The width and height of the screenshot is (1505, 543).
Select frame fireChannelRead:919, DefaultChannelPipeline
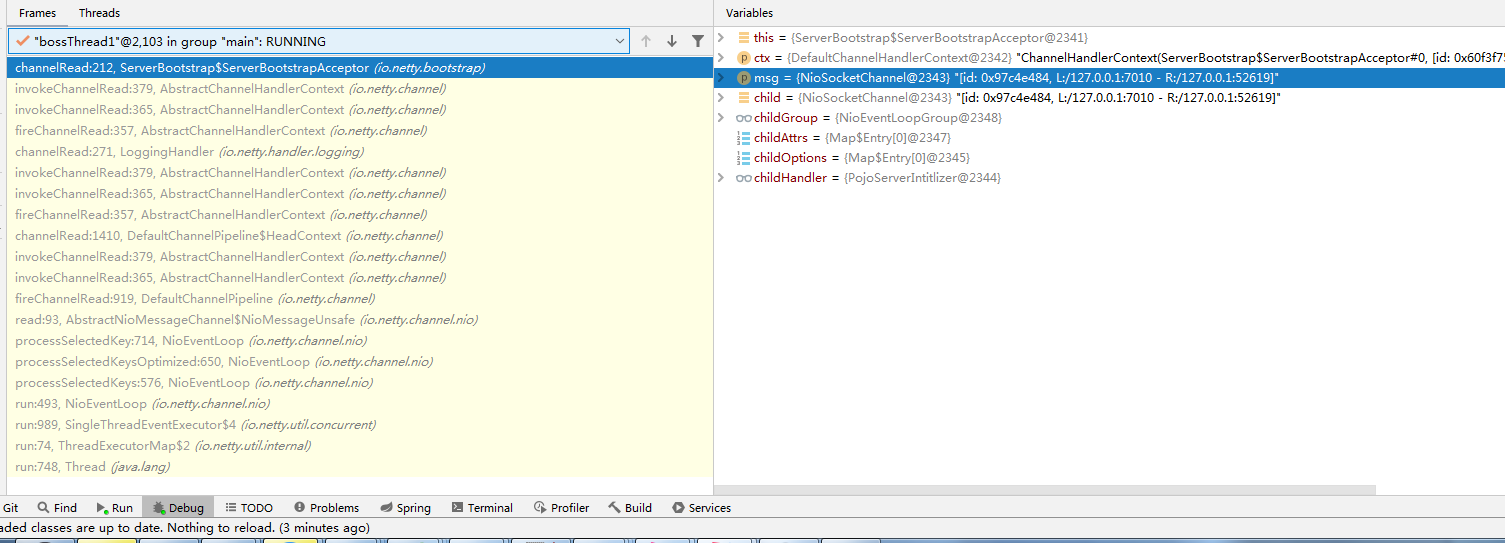tap(360, 299)
